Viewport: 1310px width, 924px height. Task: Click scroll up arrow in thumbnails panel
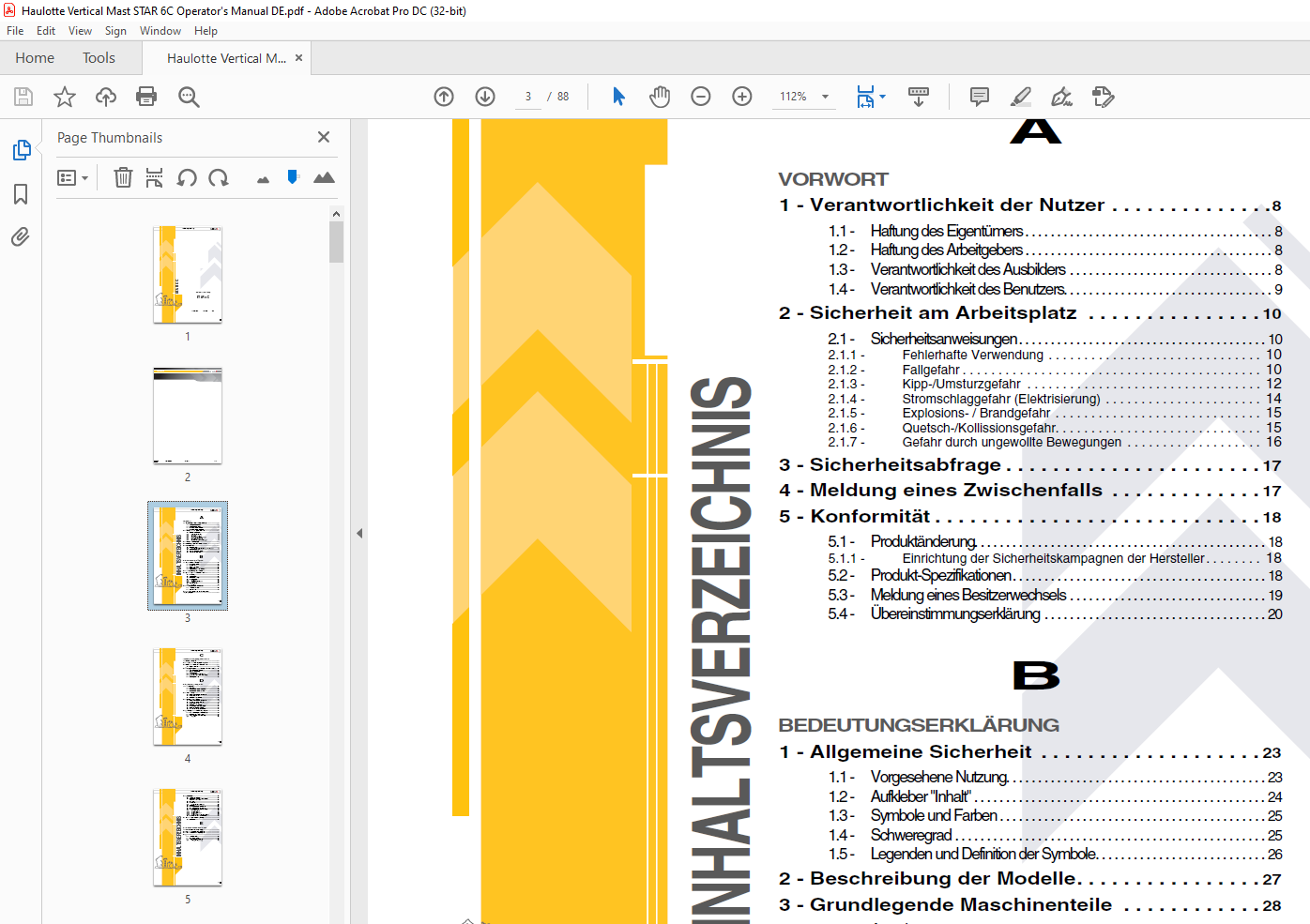pos(336,214)
